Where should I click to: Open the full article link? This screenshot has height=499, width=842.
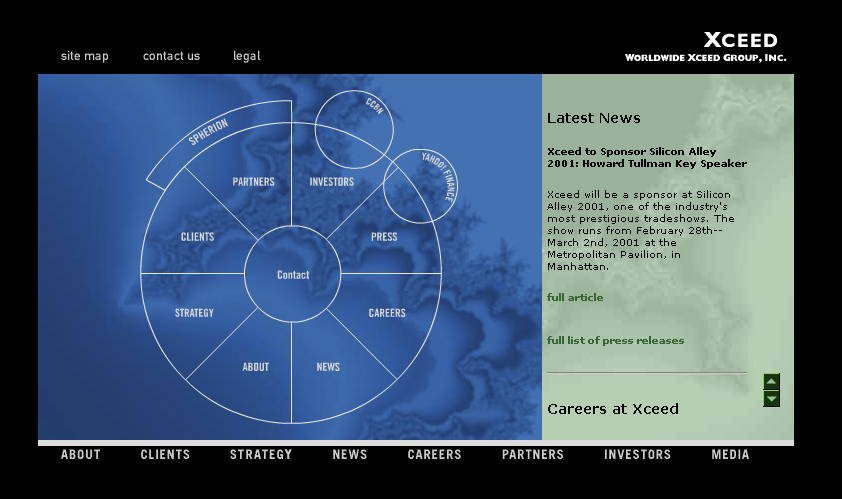575,298
